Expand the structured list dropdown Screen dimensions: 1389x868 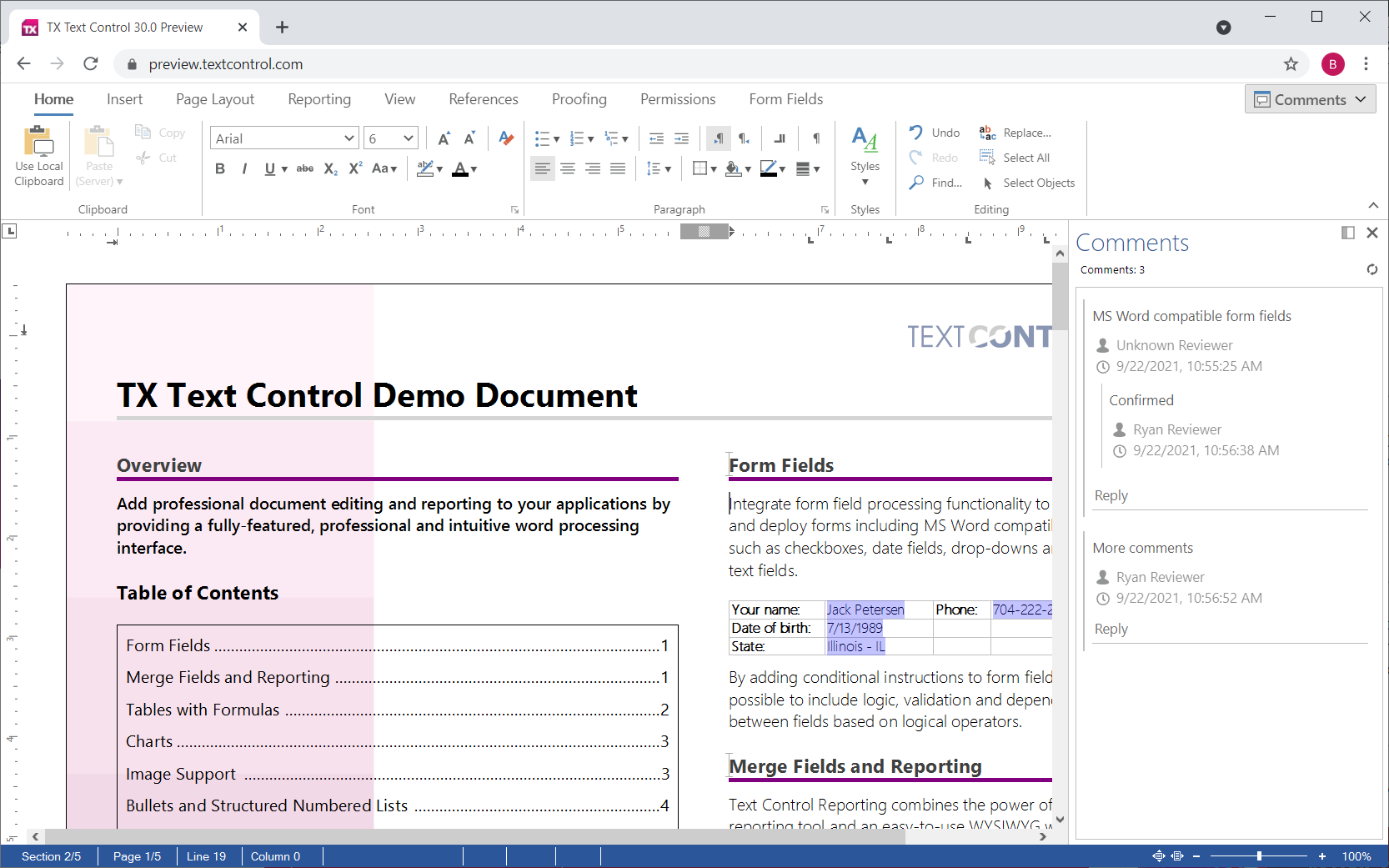point(624,139)
